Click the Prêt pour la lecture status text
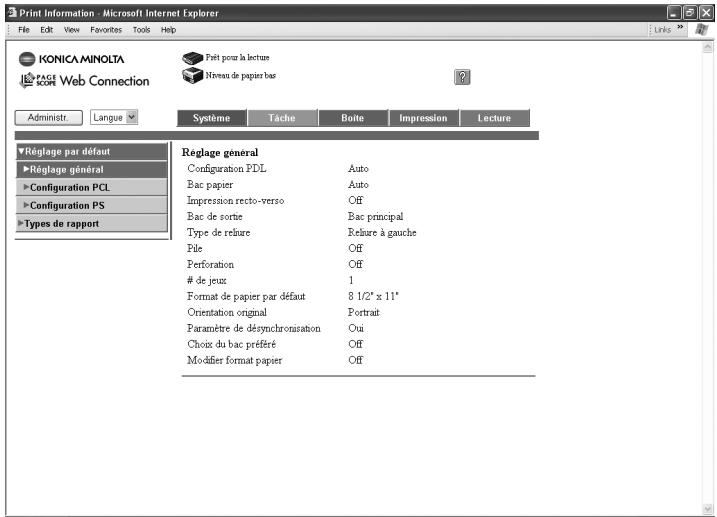 point(237,58)
